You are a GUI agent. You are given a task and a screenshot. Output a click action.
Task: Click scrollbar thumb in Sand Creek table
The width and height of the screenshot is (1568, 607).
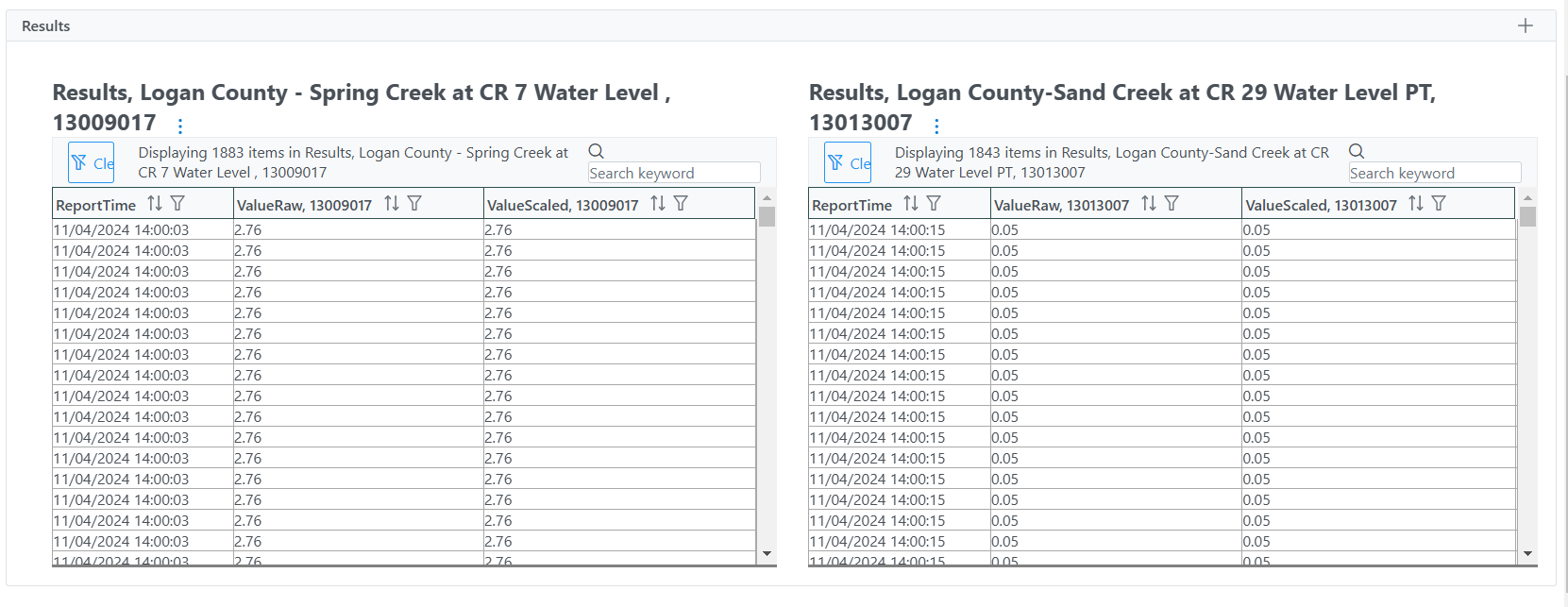click(x=1528, y=217)
